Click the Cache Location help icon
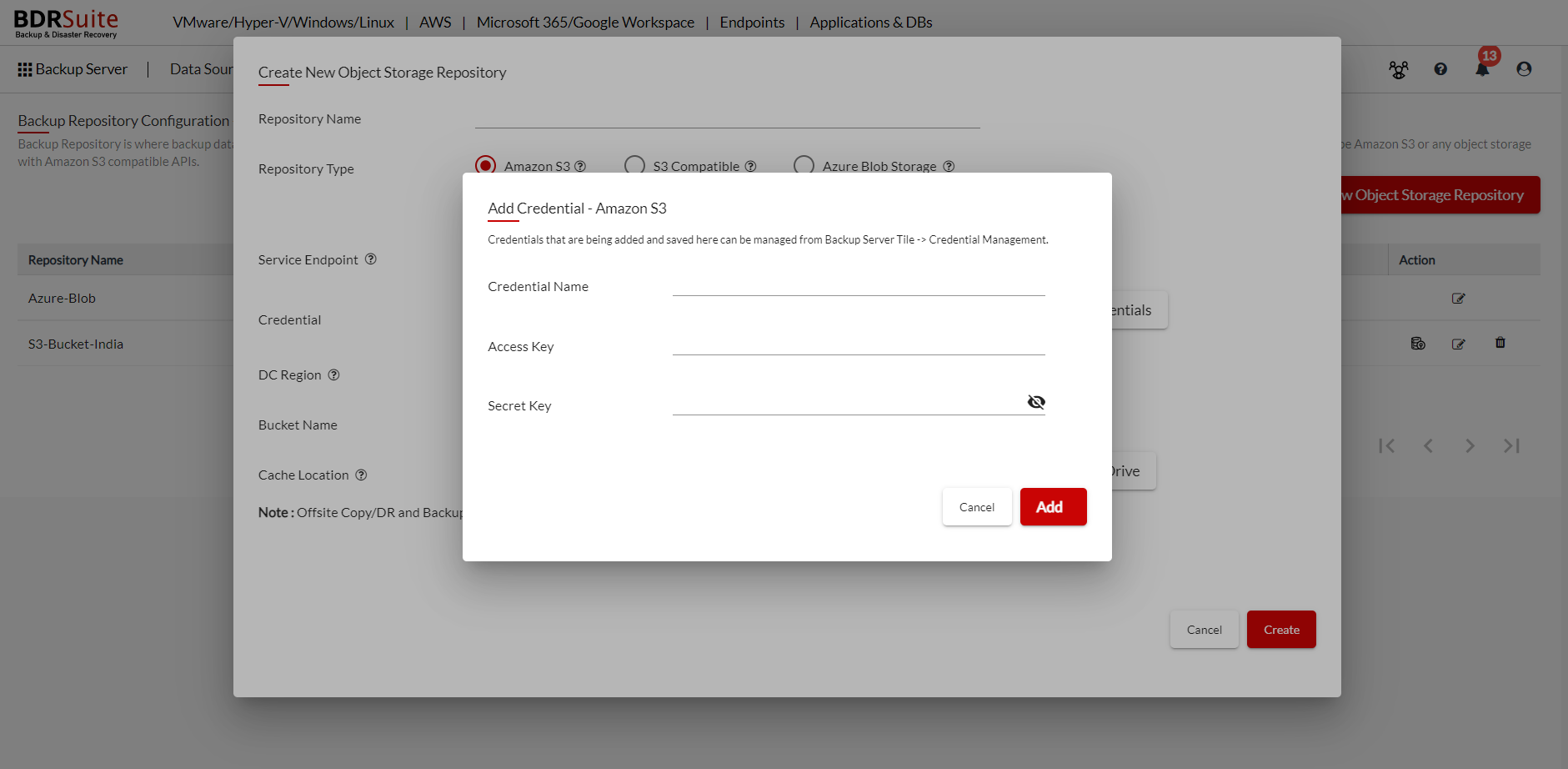1568x769 pixels. (x=361, y=475)
